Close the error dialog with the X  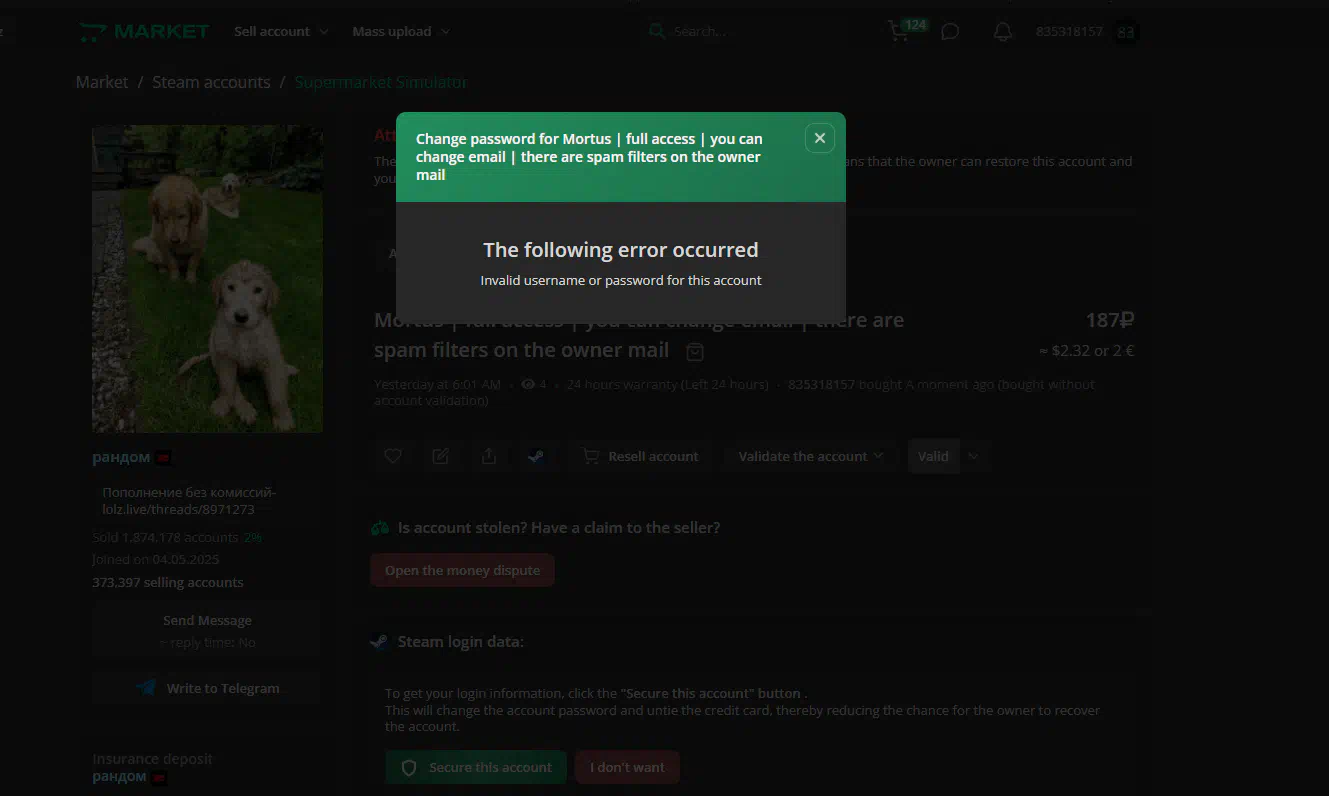pos(819,138)
